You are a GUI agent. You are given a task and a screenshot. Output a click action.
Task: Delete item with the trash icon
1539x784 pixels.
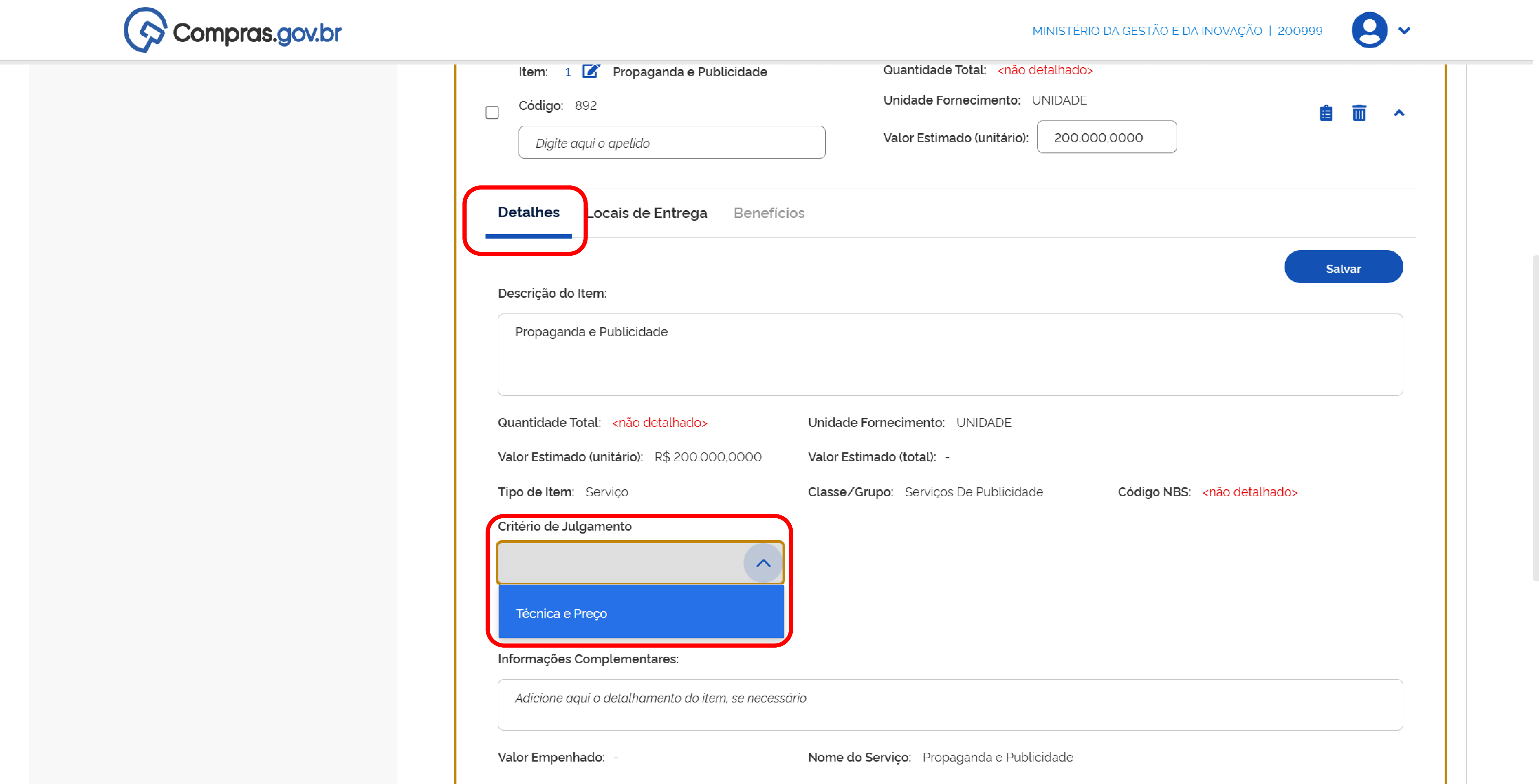(x=1358, y=113)
